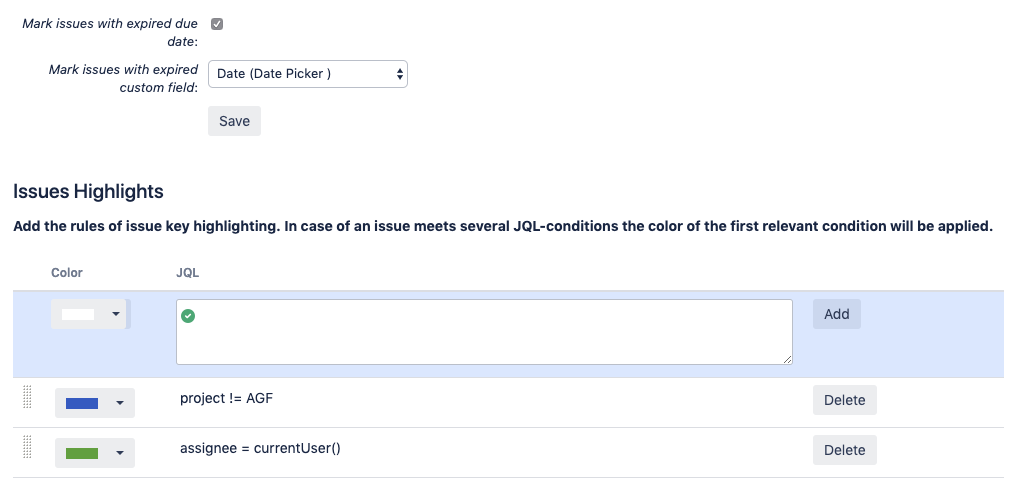1017x494 pixels.
Task: Click the Save button
Action: click(x=234, y=121)
